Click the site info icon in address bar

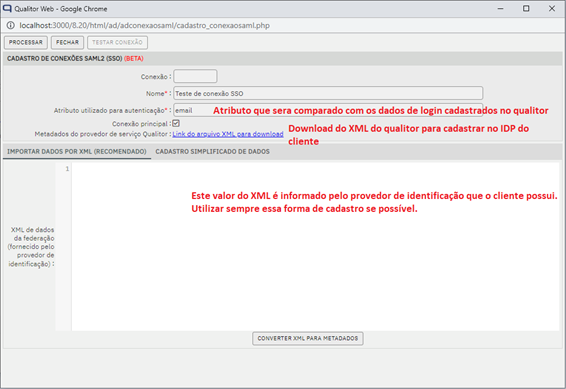click(x=10, y=25)
